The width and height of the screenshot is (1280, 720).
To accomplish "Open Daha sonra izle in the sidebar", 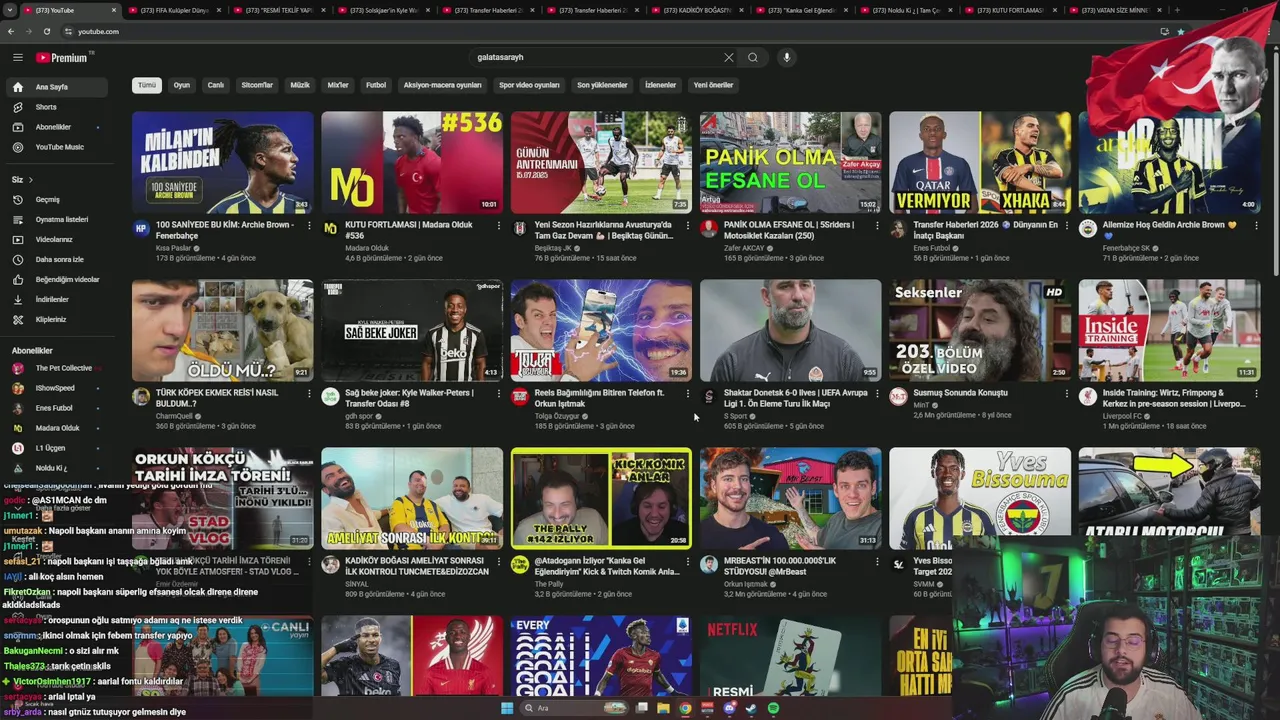I will (x=56, y=259).
